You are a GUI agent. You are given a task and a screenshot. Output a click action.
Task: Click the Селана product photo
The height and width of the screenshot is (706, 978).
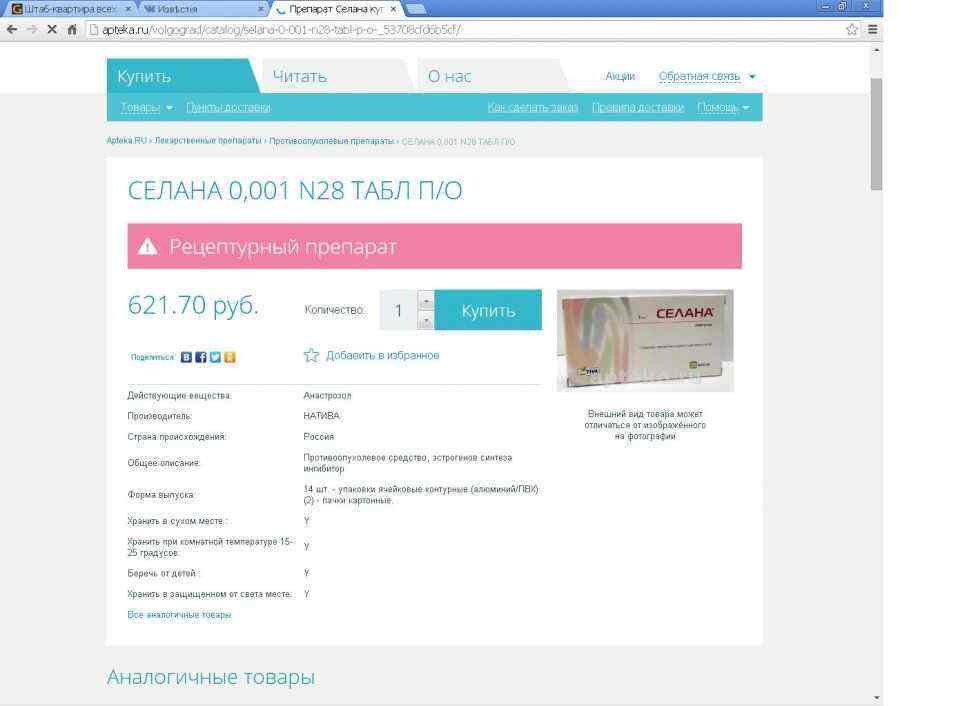tap(645, 340)
